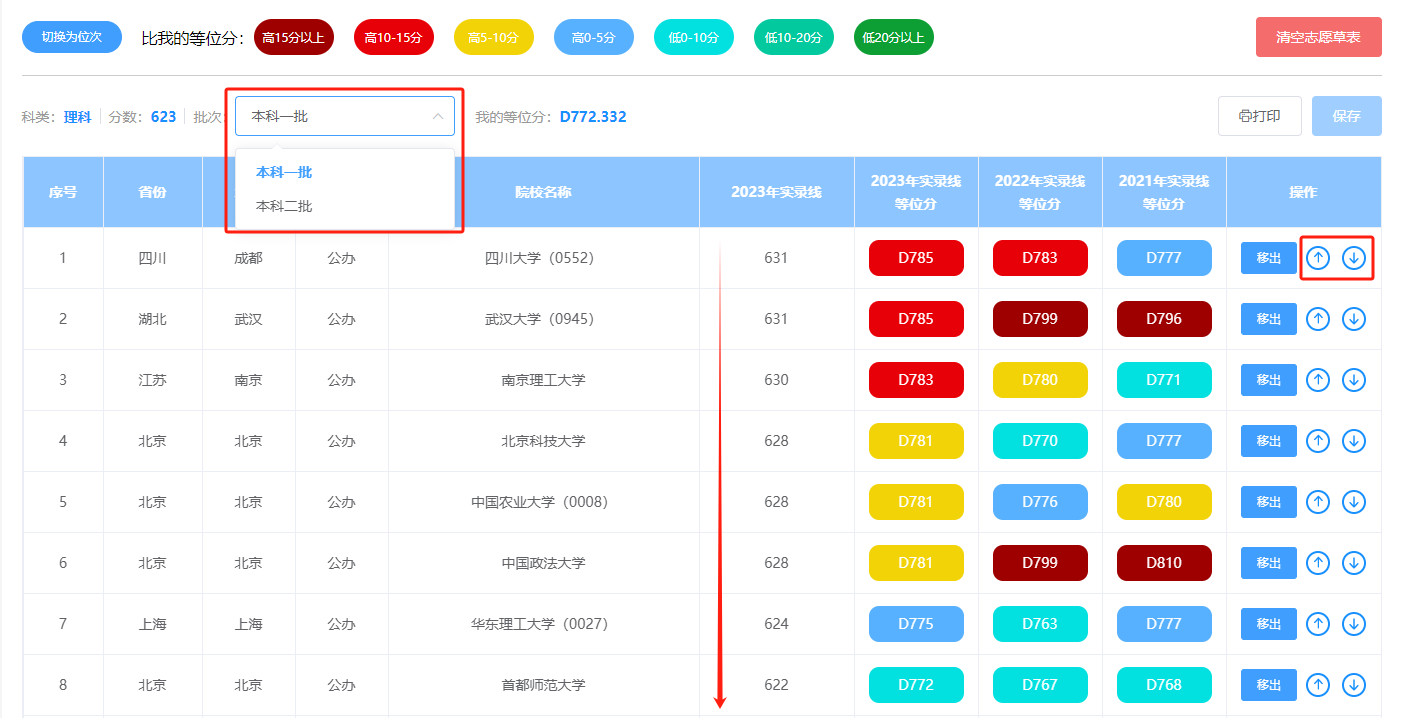This screenshot has width=1402, height=718.
Task: Move 北京科技大学 row down
Action: click(1354, 441)
